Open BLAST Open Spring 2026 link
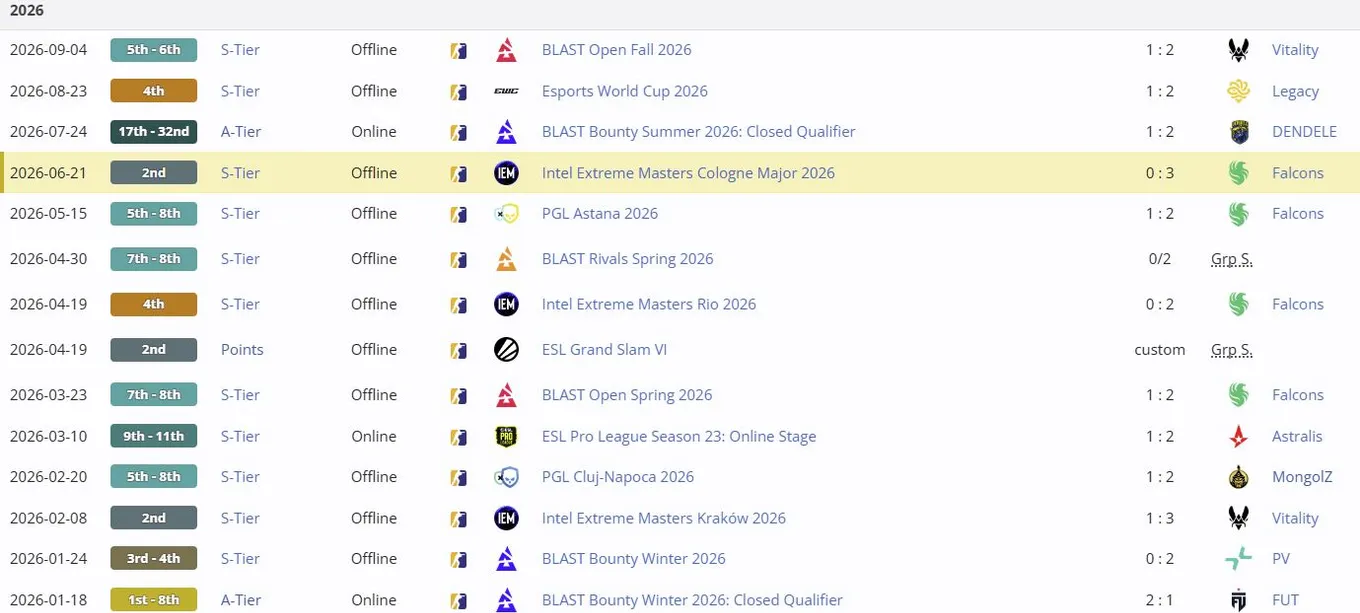The width and height of the screenshot is (1360, 613). (x=627, y=395)
